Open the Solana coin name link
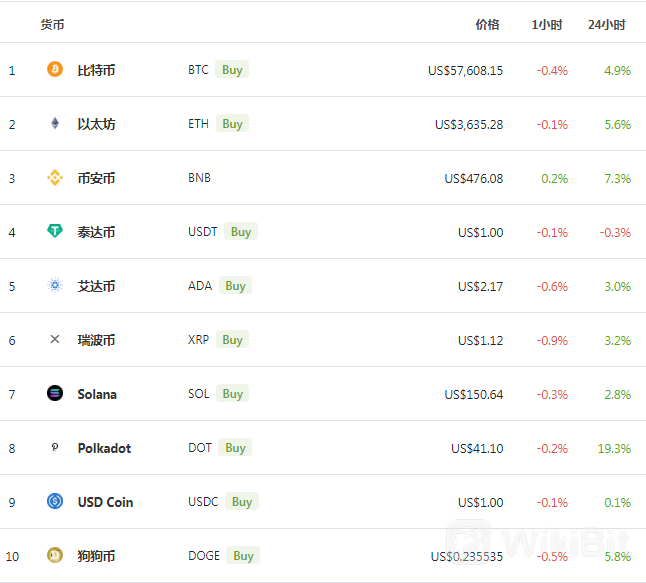The height and width of the screenshot is (583, 646). pos(97,394)
